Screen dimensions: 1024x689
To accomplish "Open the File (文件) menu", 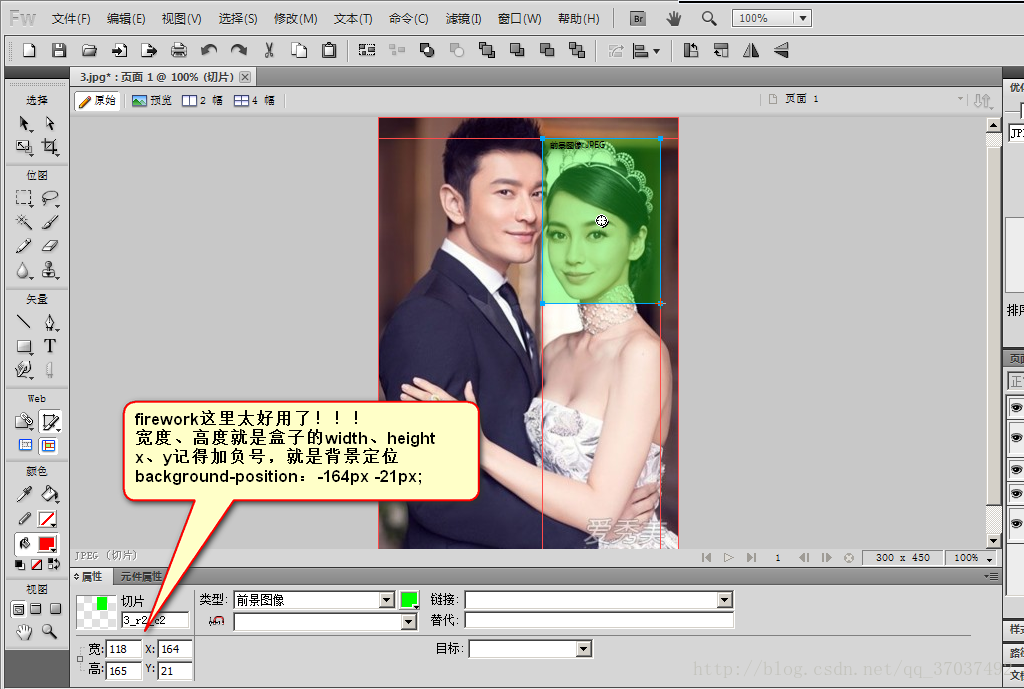I will (x=71, y=18).
